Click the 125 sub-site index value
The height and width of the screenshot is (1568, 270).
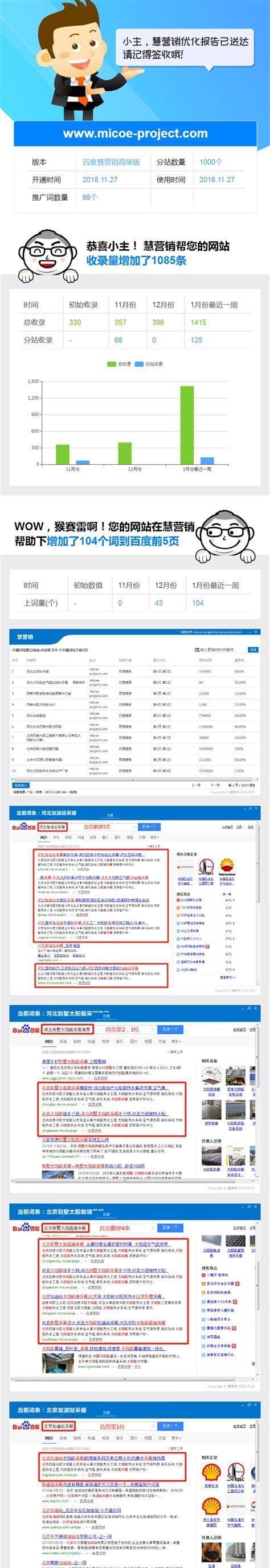click(197, 340)
